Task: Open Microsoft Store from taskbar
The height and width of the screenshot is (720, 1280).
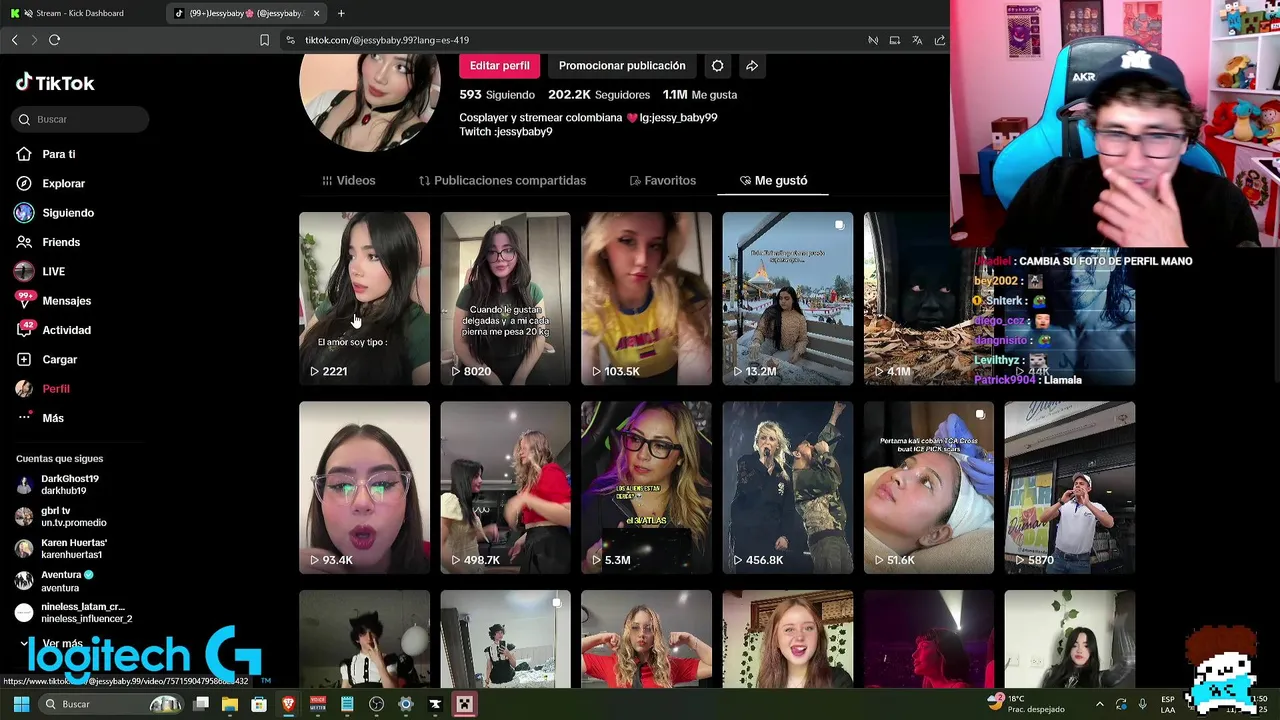Action: coord(259,704)
